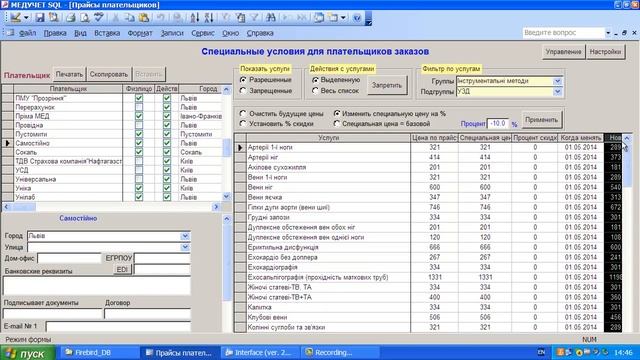Click the Copy toolbar icon
The image size is (640, 360).
(130, 18)
